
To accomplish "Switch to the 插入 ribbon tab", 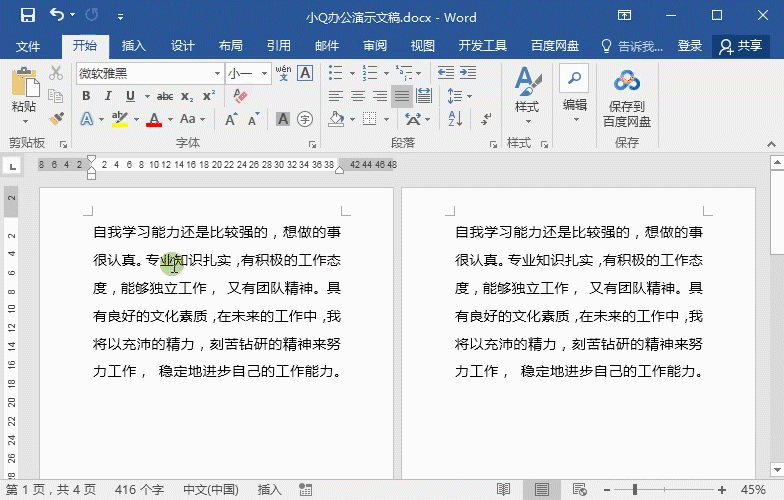I will click(133, 46).
